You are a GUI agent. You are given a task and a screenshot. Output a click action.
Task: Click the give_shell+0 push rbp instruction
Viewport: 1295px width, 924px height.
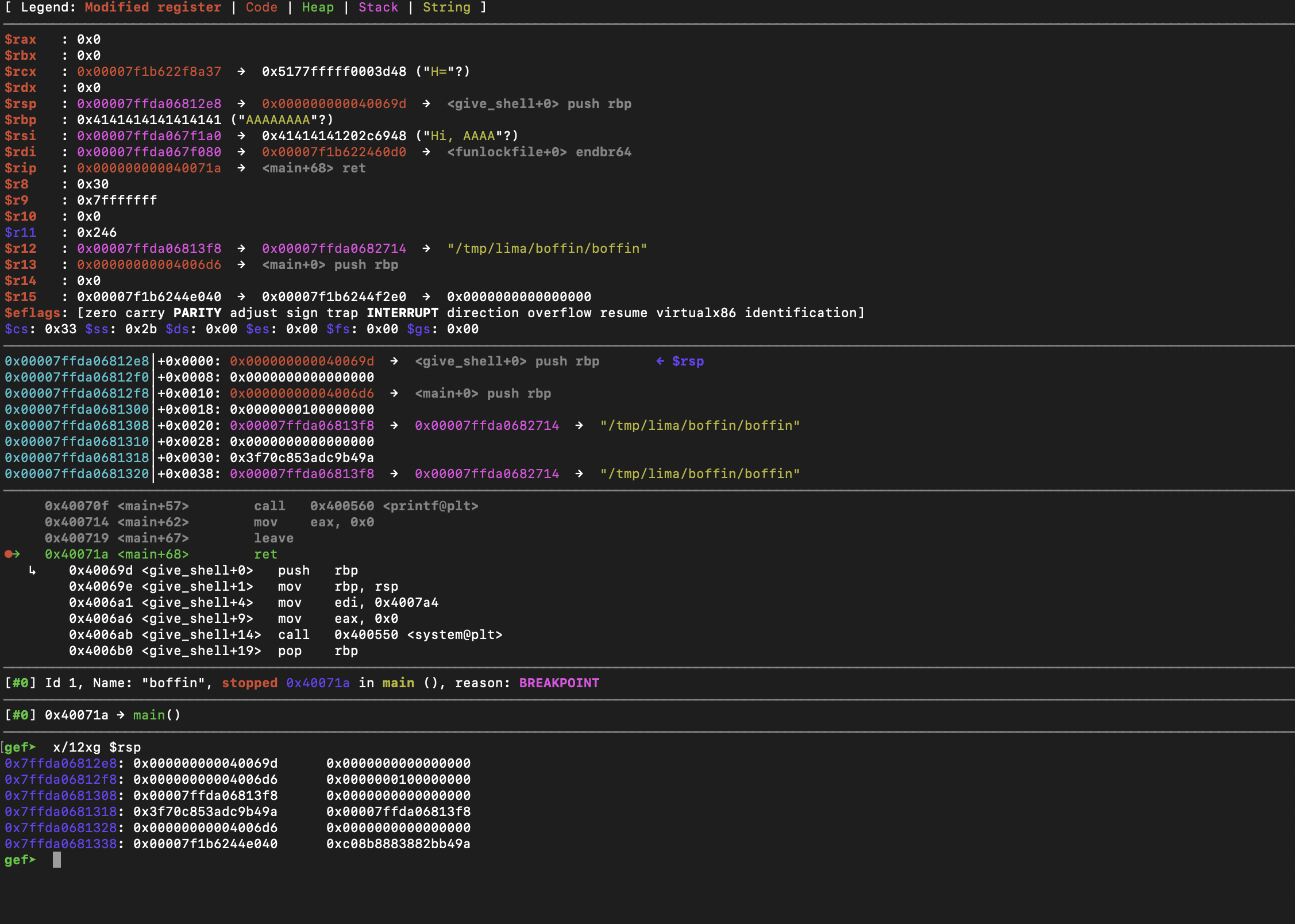(214, 571)
